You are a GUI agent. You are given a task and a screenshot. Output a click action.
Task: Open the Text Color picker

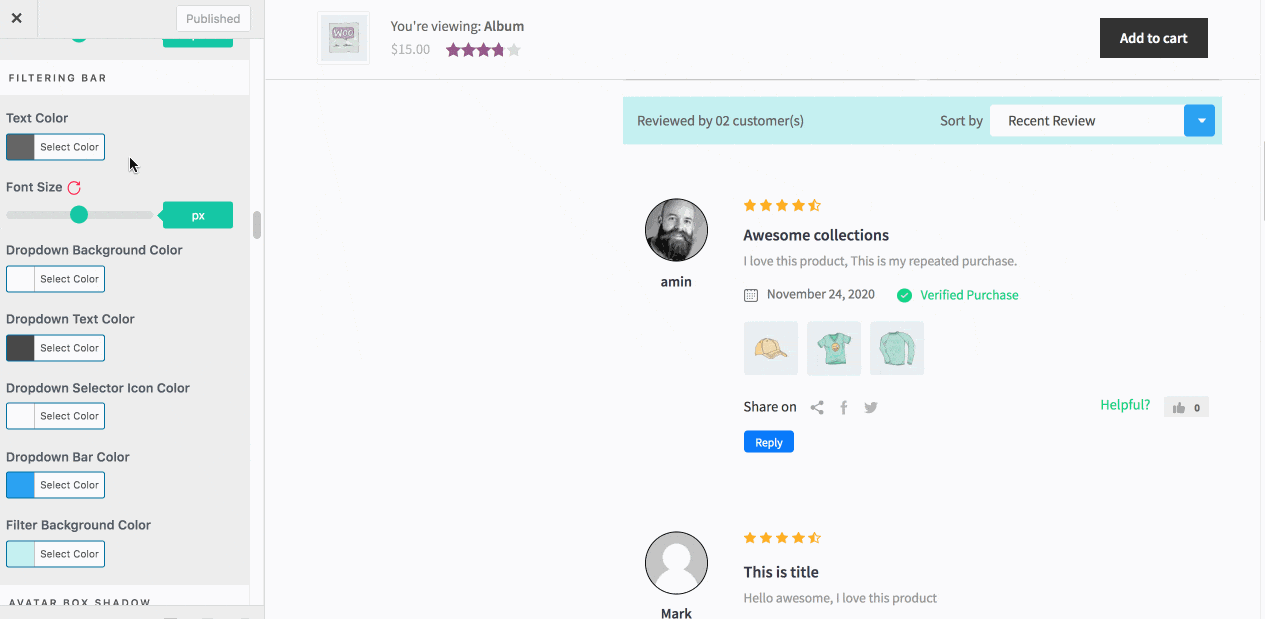coord(55,146)
